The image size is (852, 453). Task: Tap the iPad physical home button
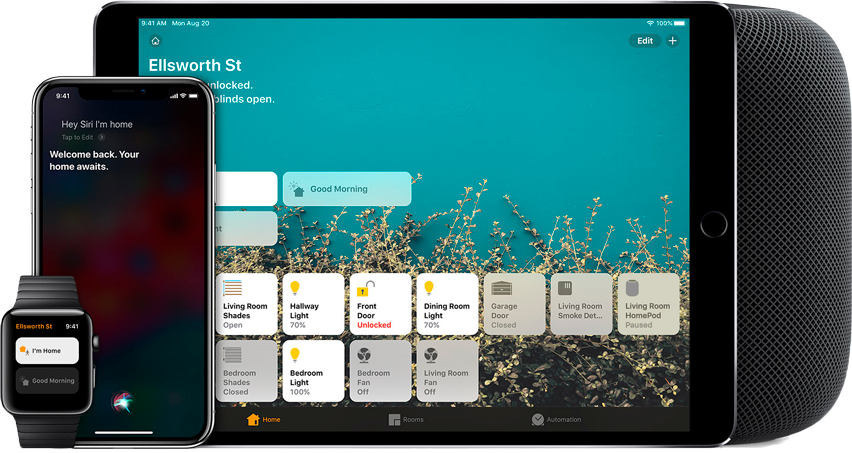(713, 224)
